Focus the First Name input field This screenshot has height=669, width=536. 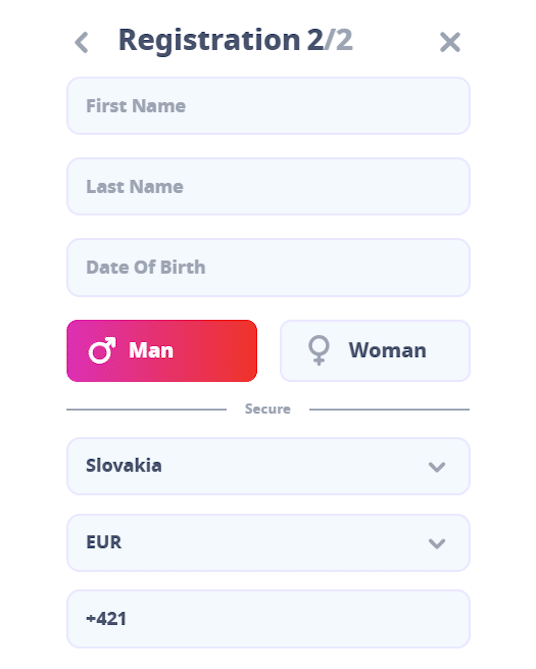[268, 106]
